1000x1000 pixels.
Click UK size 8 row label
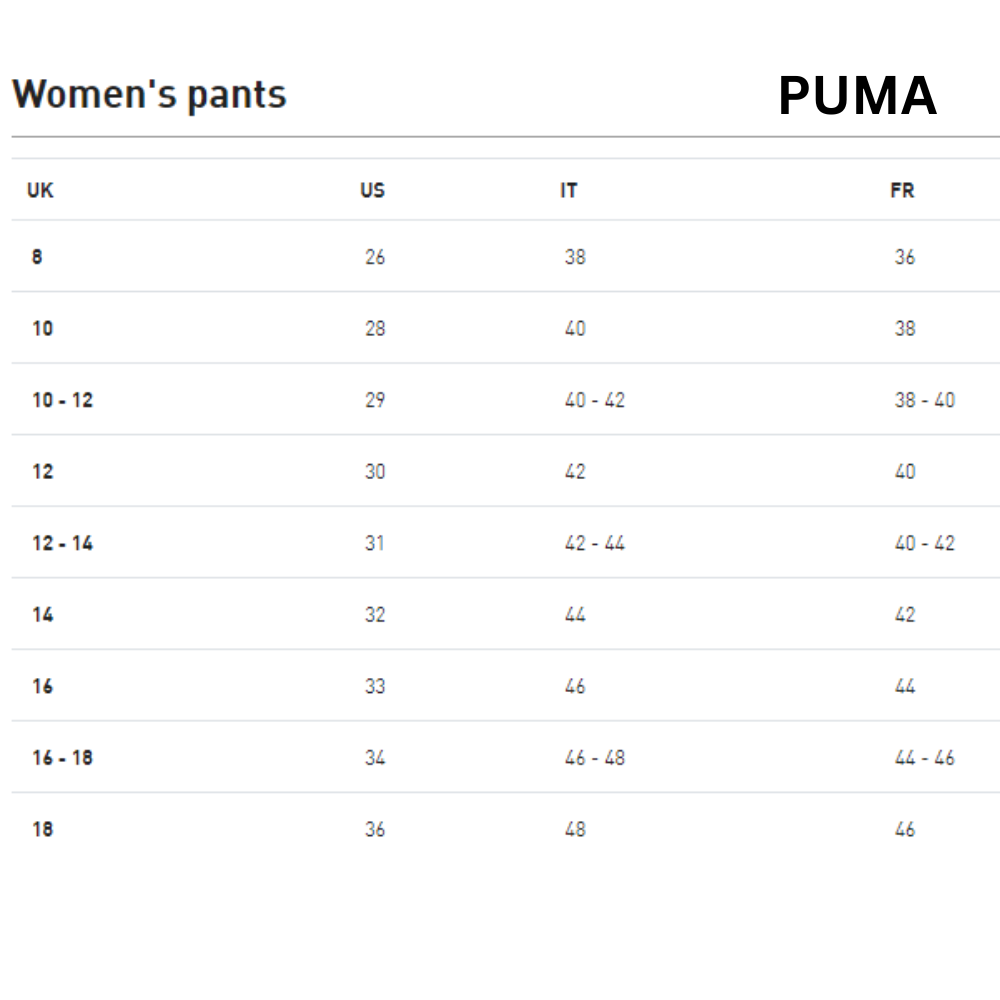coord(37,257)
